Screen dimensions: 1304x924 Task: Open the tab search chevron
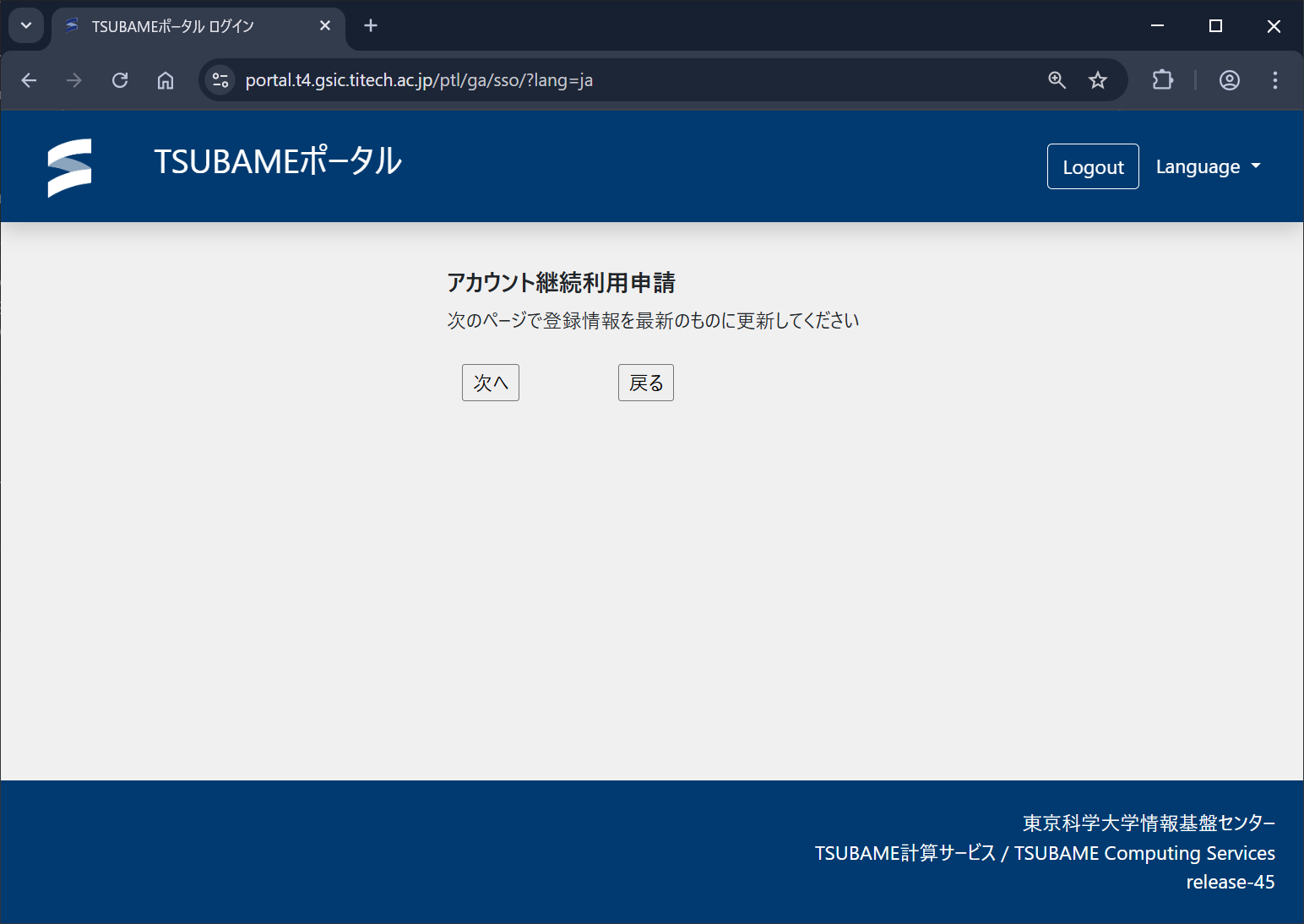[x=26, y=25]
